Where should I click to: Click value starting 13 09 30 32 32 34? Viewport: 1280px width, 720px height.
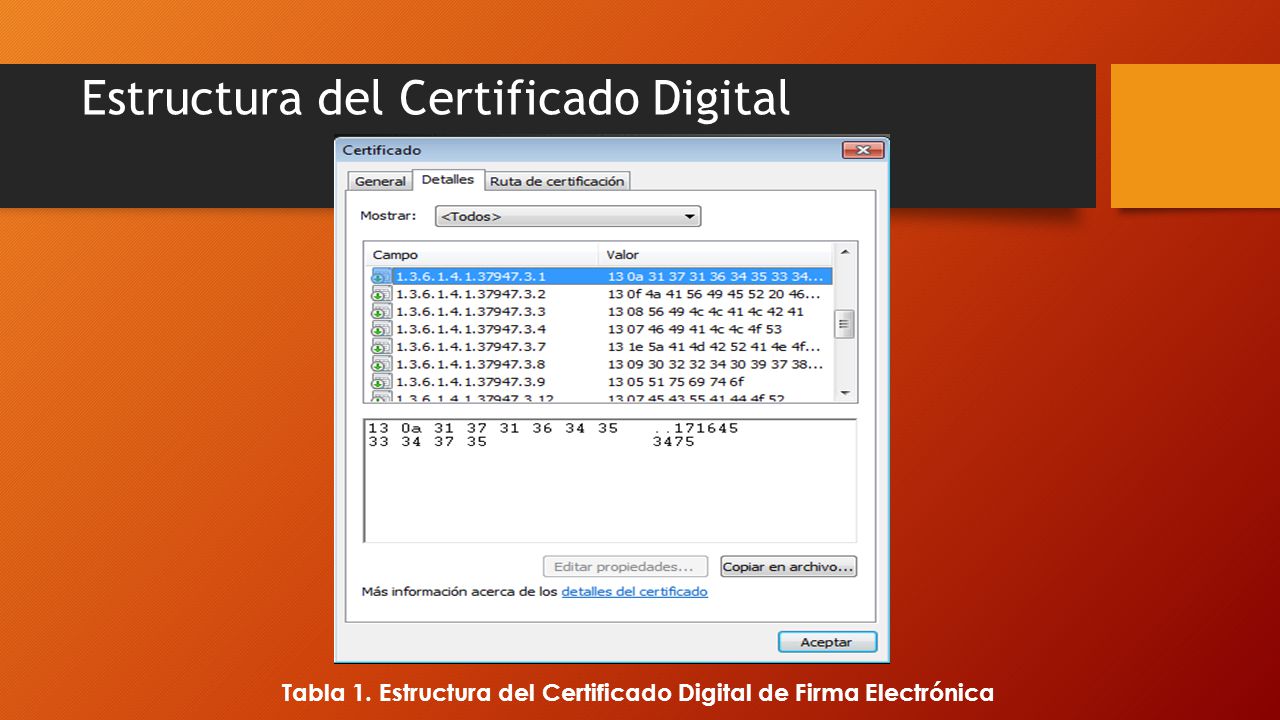[x=717, y=364]
